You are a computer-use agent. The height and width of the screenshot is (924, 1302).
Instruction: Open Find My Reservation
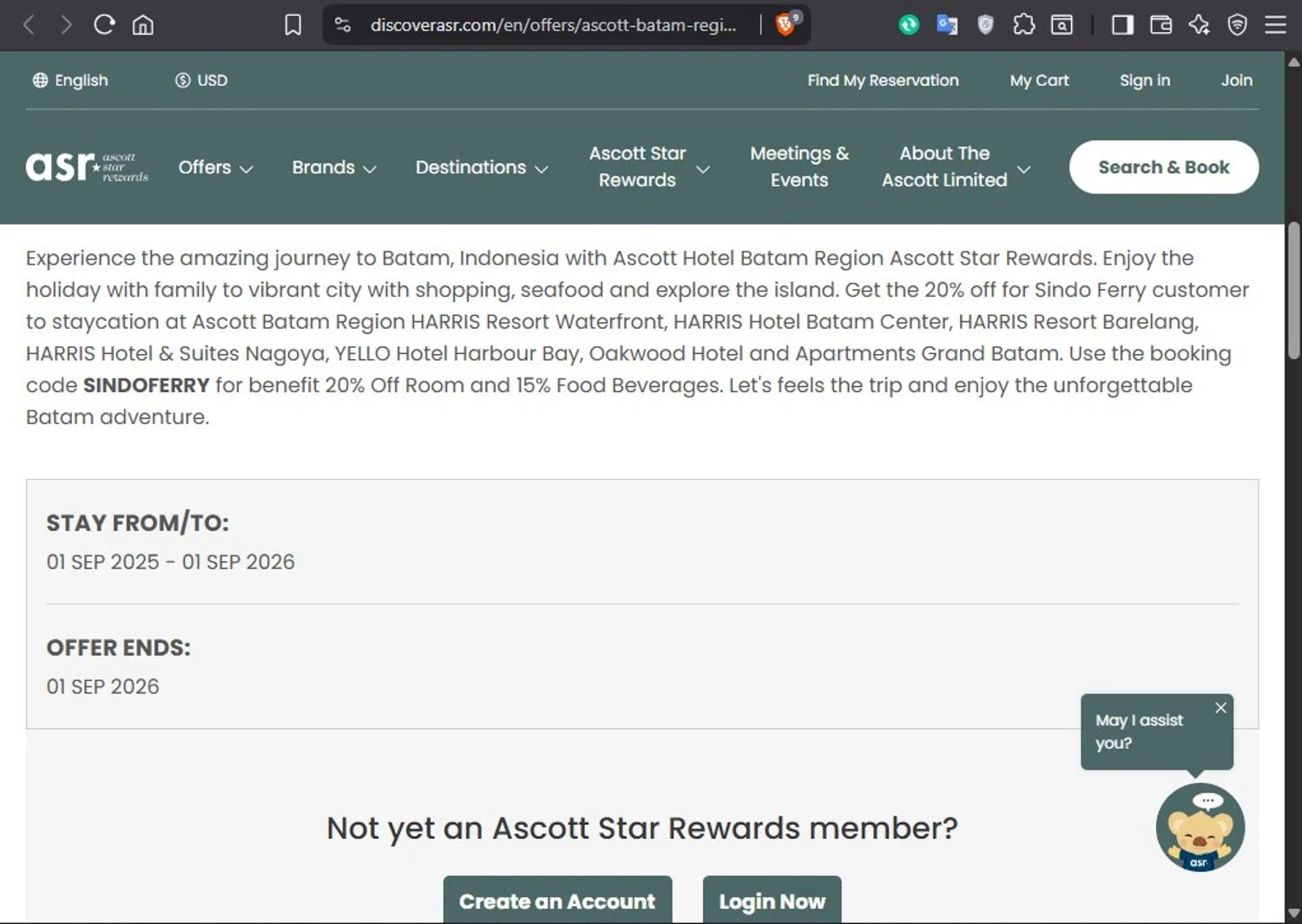[883, 80]
